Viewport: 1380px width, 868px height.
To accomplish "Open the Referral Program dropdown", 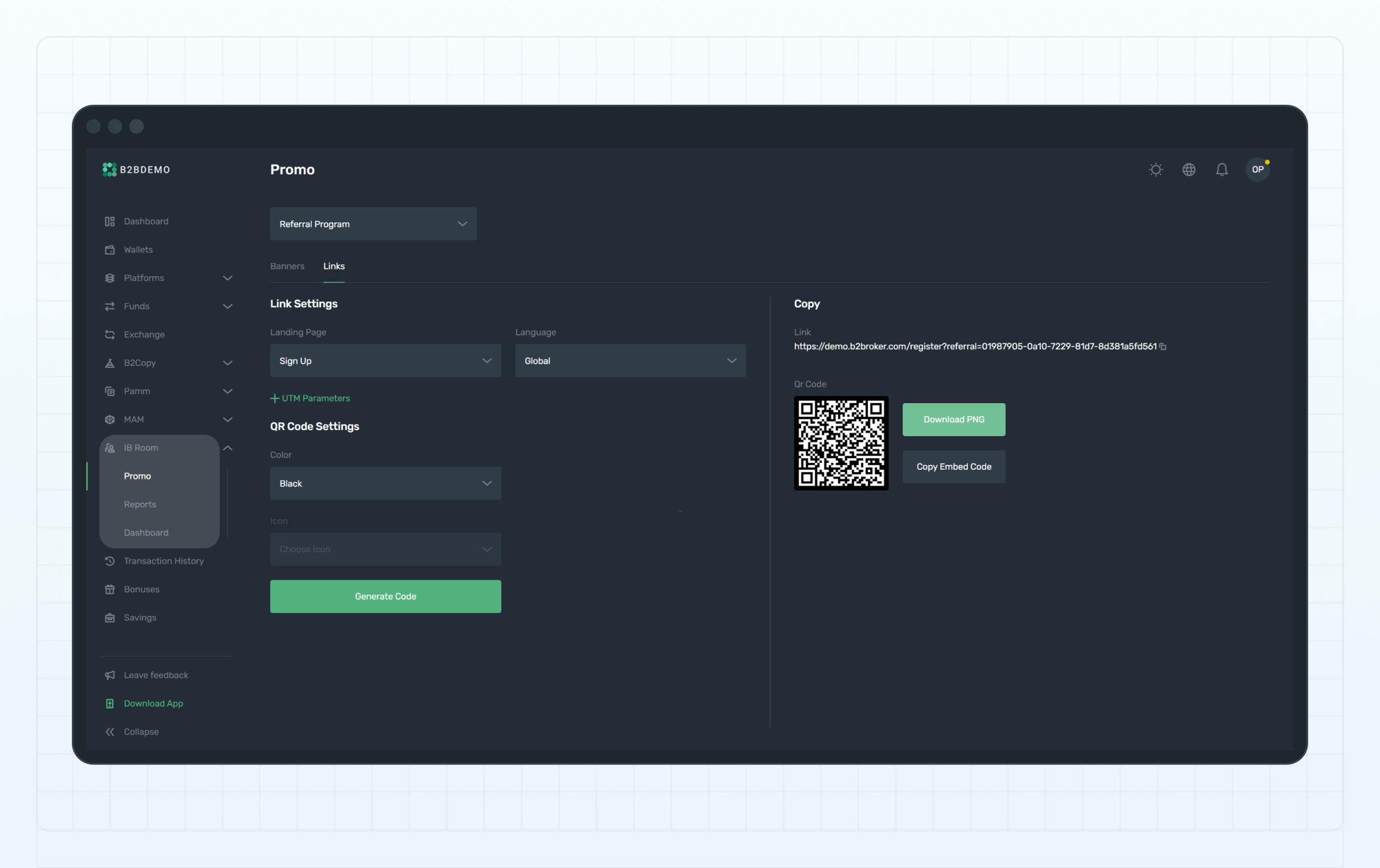I will pyautogui.click(x=373, y=224).
